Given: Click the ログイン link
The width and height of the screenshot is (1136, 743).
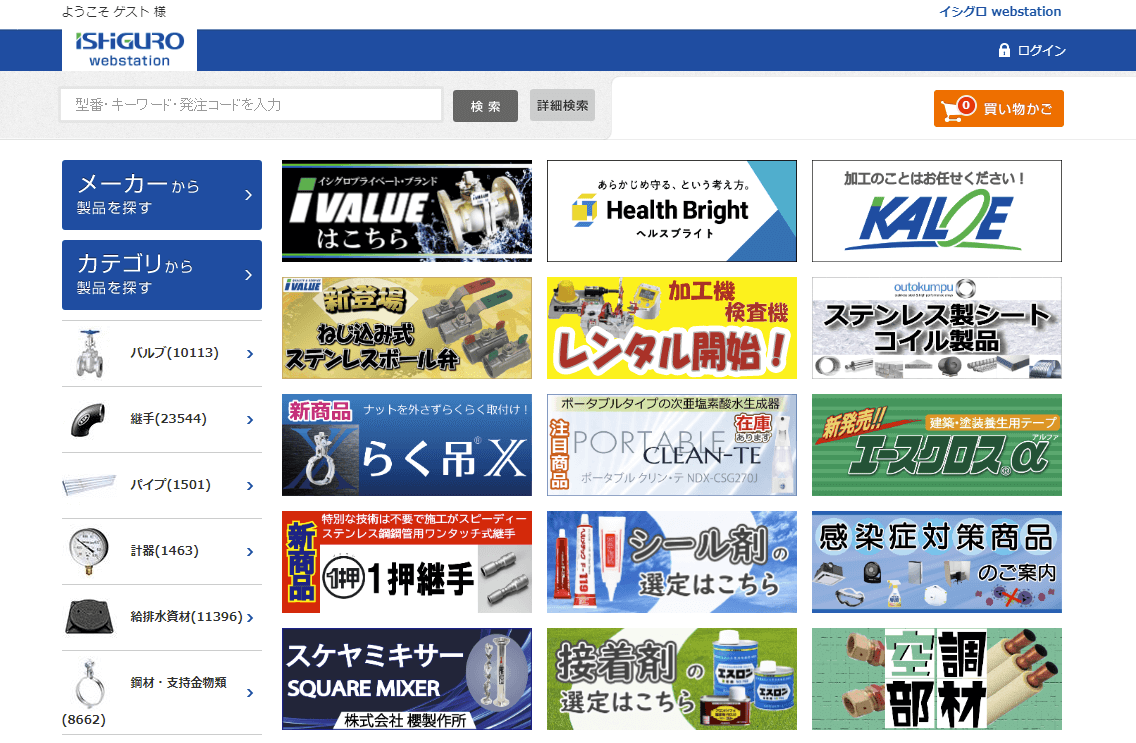Looking at the screenshot, I should click(x=1041, y=51).
